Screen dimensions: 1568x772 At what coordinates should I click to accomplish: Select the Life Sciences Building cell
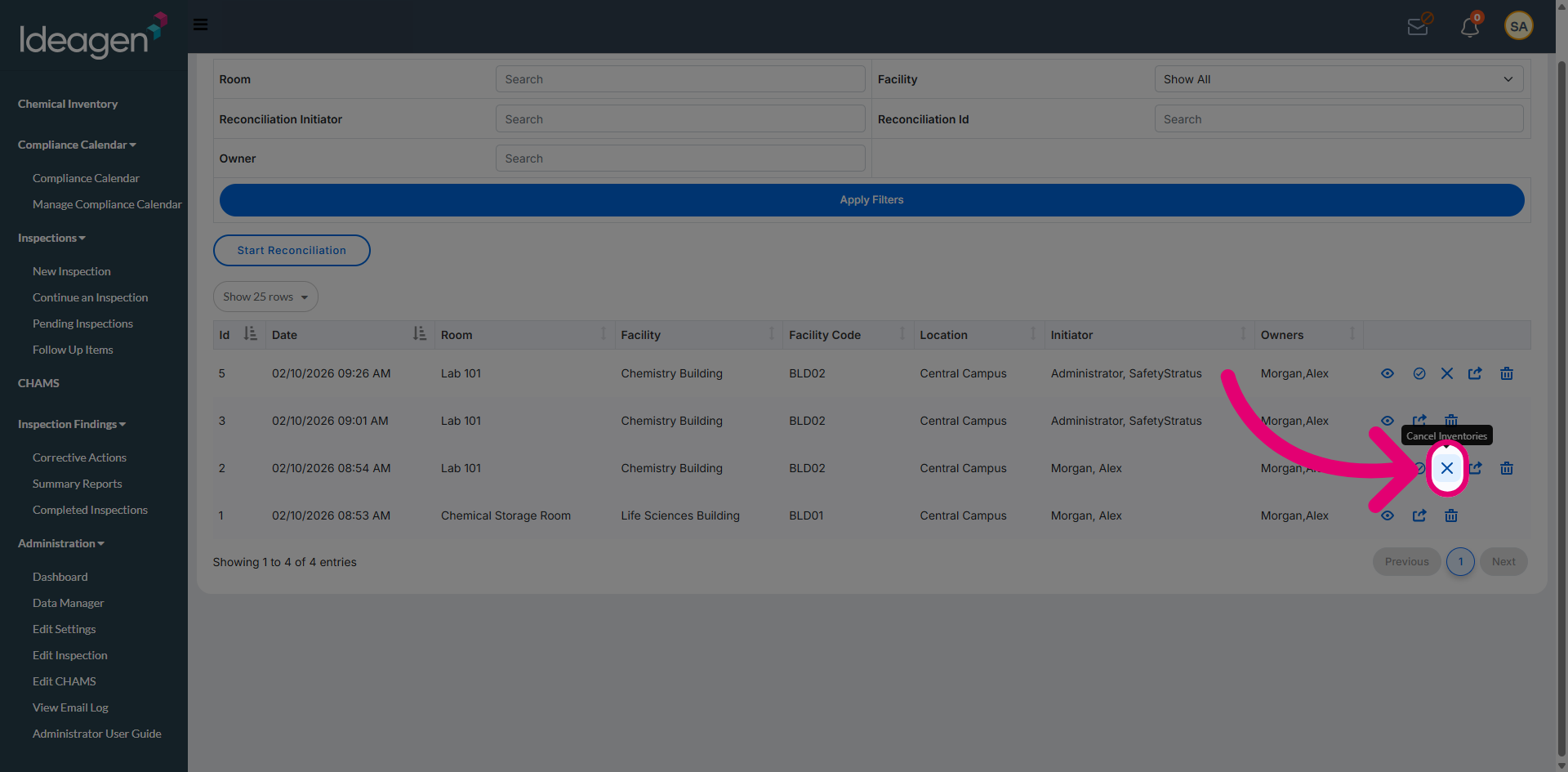(x=680, y=515)
